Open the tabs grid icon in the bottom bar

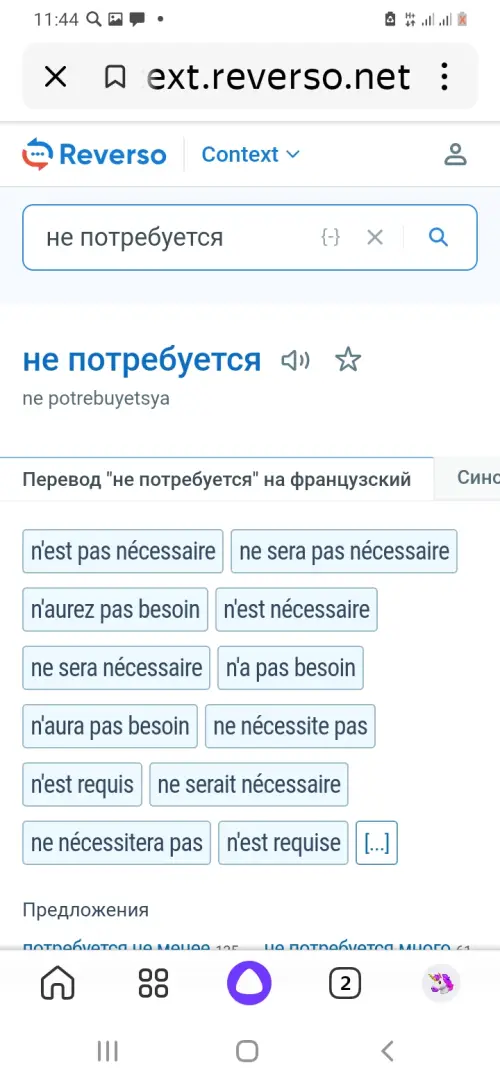153,982
